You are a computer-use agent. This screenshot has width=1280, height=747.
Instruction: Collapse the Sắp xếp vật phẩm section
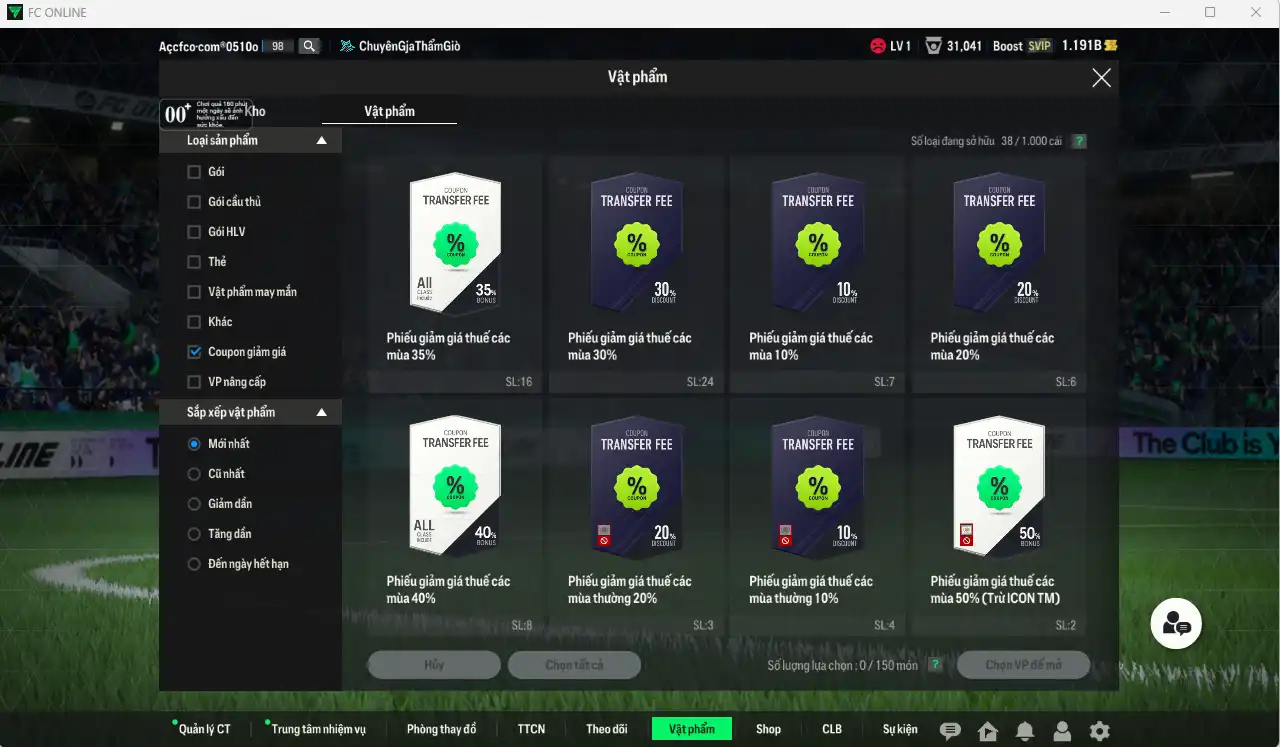coord(321,412)
